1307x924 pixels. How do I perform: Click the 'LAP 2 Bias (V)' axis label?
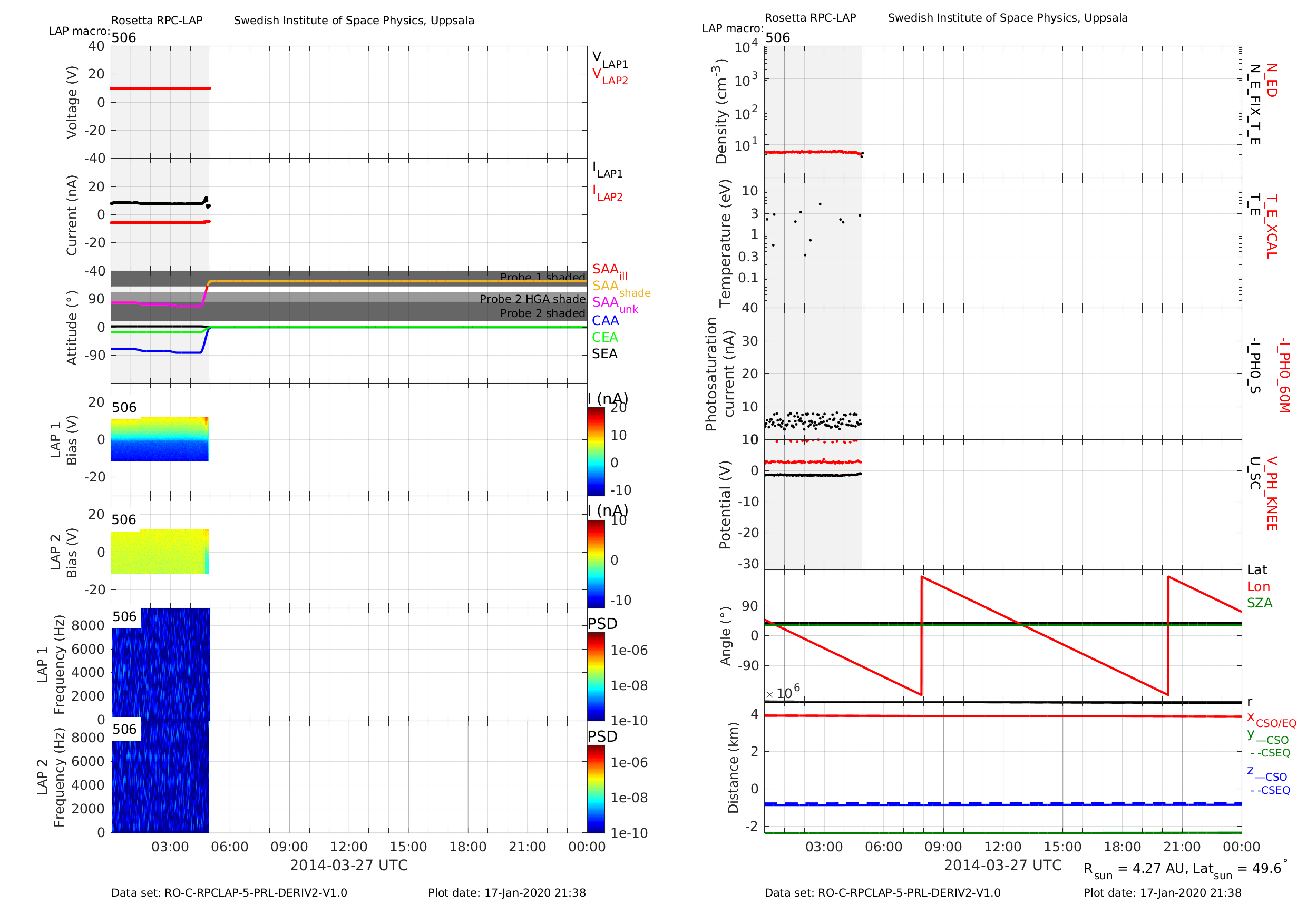click(x=64, y=553)
